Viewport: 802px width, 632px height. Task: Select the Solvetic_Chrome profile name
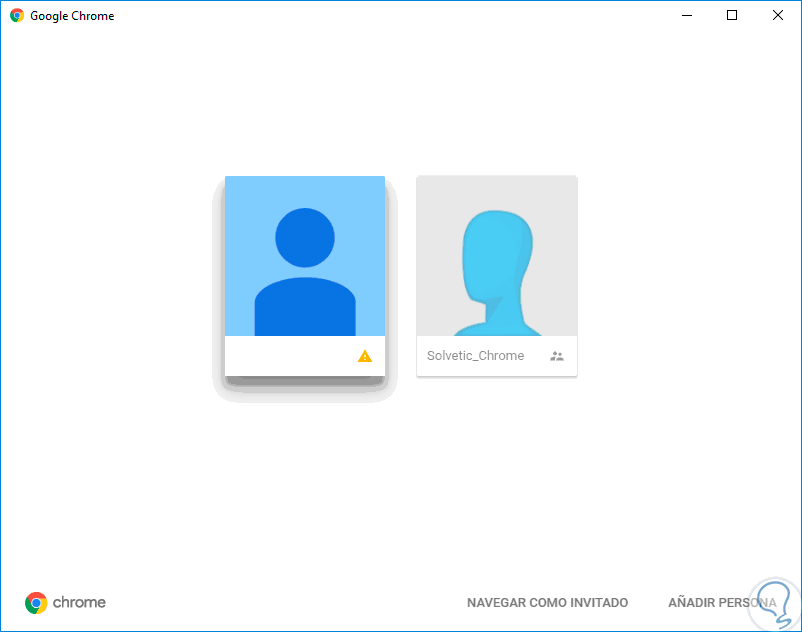(x=475, y=356)
